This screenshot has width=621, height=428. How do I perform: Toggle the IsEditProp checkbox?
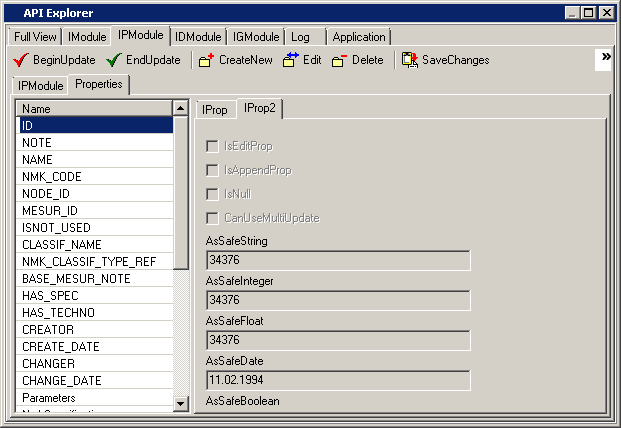coord(212,146)
